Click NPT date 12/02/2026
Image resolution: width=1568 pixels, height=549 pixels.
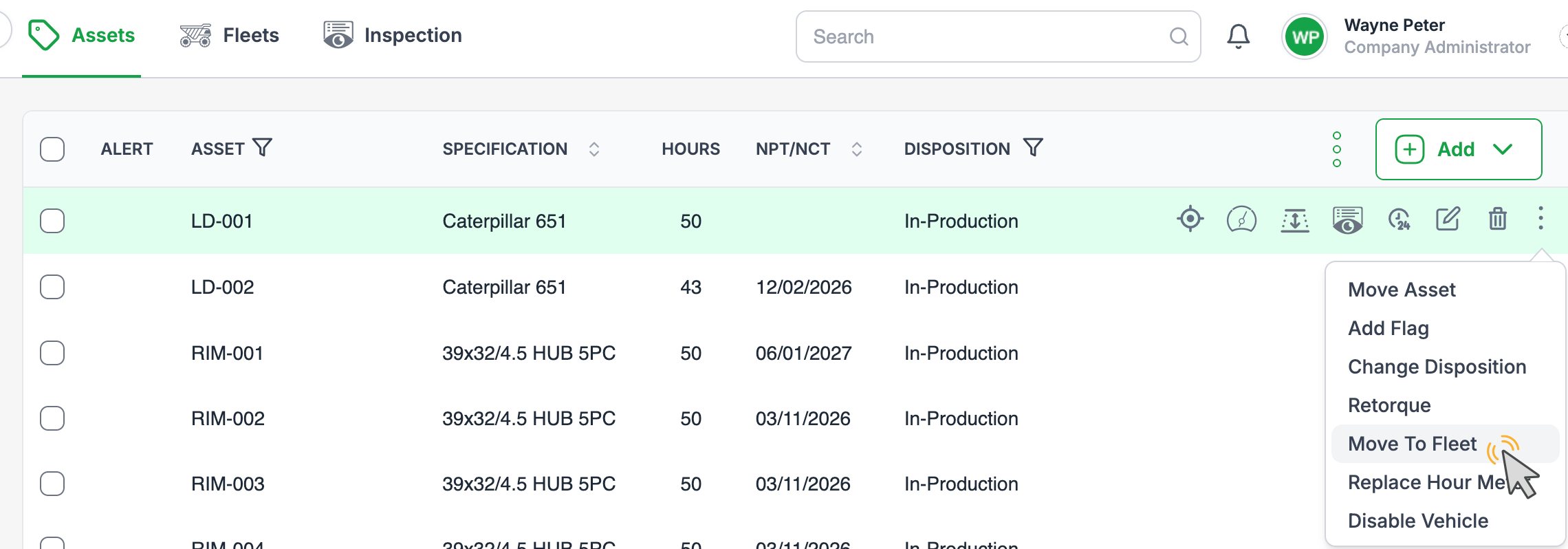pyautogui.click(x=804, y=287)
